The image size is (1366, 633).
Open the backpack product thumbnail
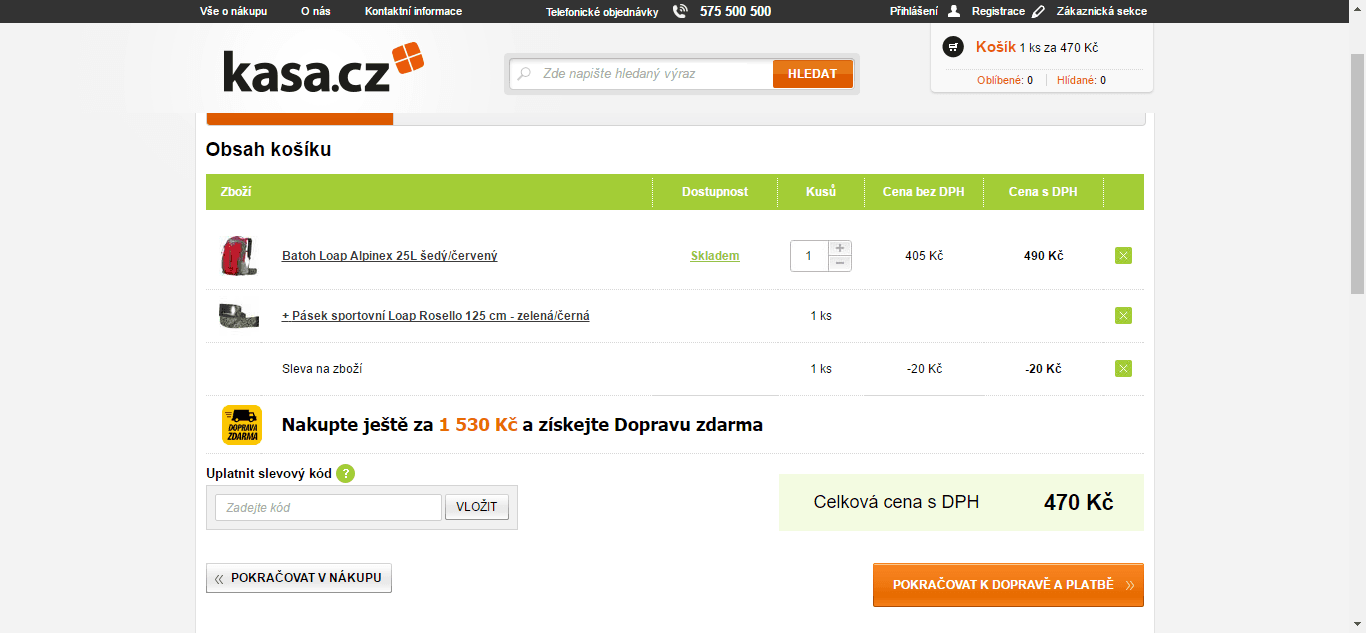238,256
